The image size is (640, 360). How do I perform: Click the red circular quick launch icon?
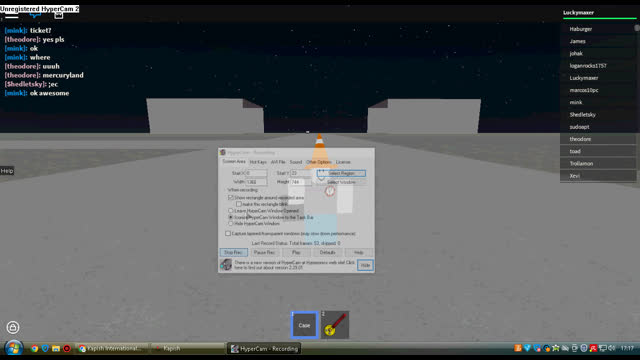[67, 348]
